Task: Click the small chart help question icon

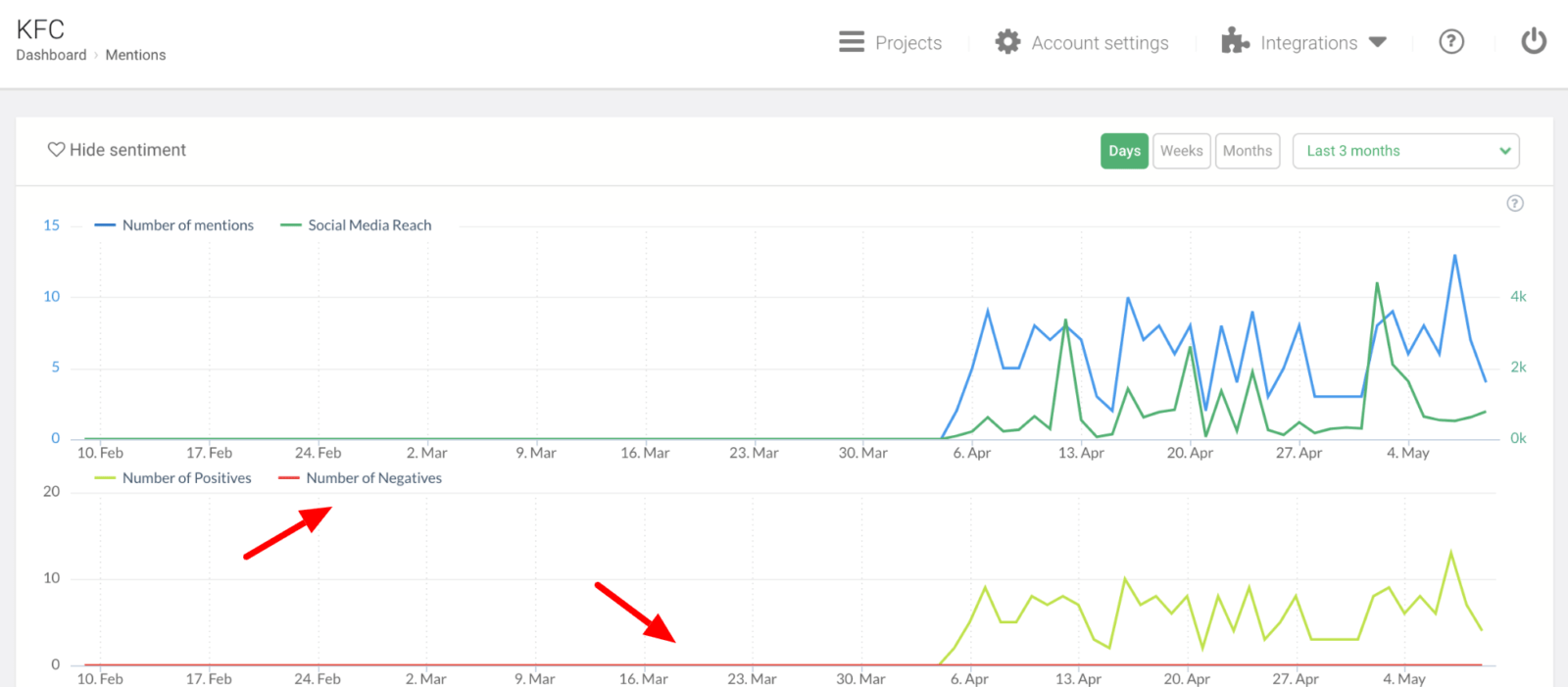Action: (1514, 204)
